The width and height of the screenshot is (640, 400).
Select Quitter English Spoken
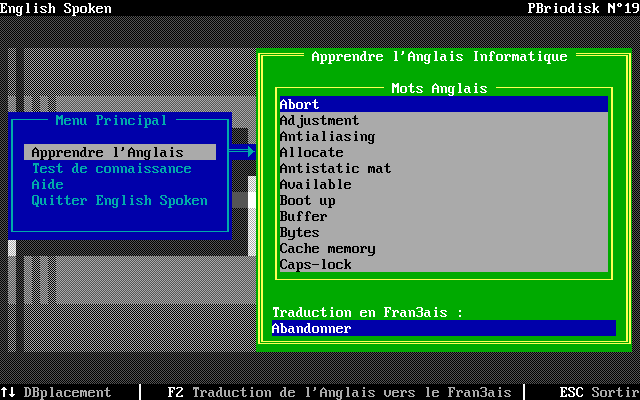click(x=120, y=200)
